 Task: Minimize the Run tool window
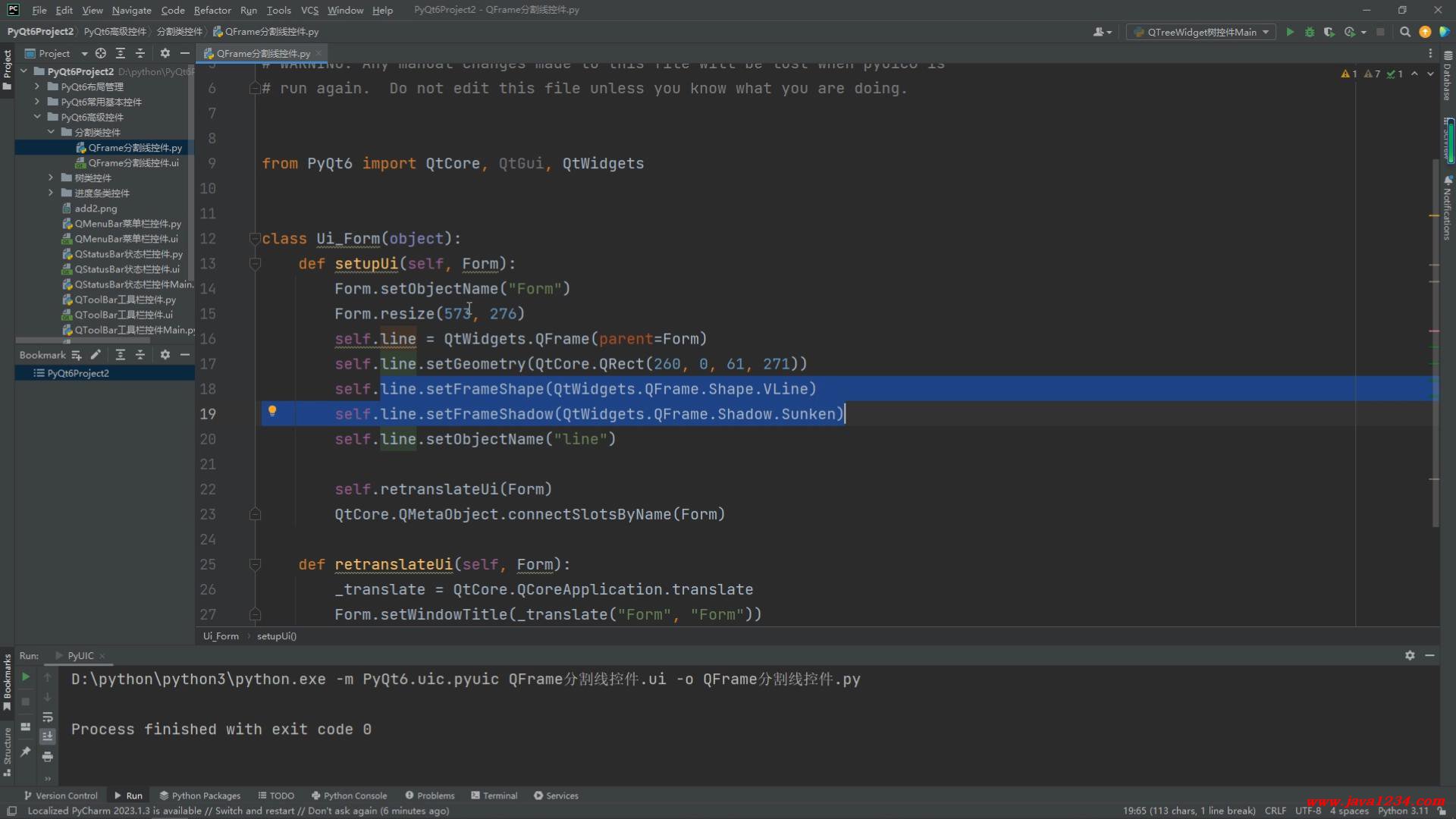point(1429,655)
